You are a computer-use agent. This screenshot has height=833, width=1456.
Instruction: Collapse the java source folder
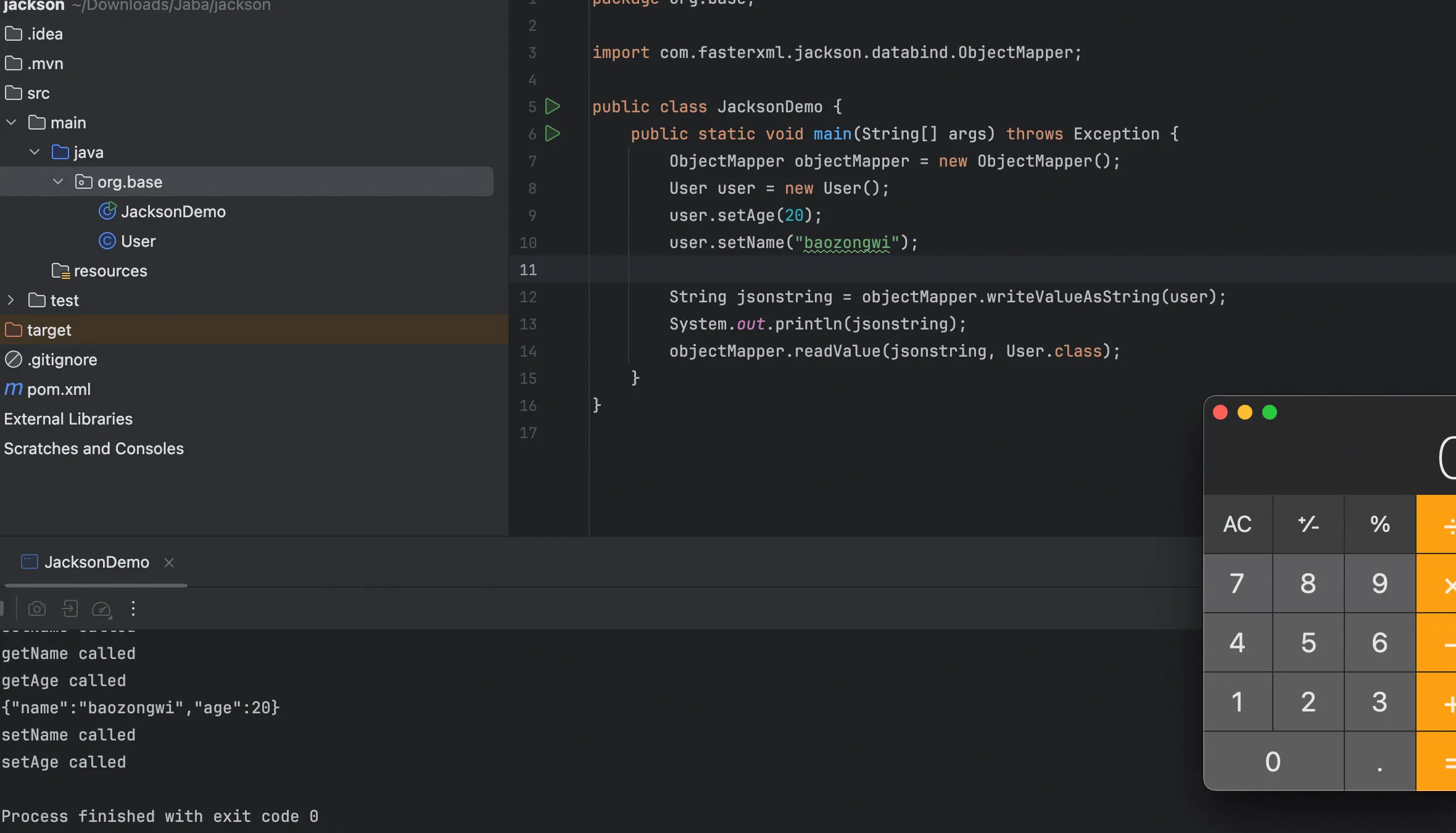pyautogui.click(x=35, y=152)
